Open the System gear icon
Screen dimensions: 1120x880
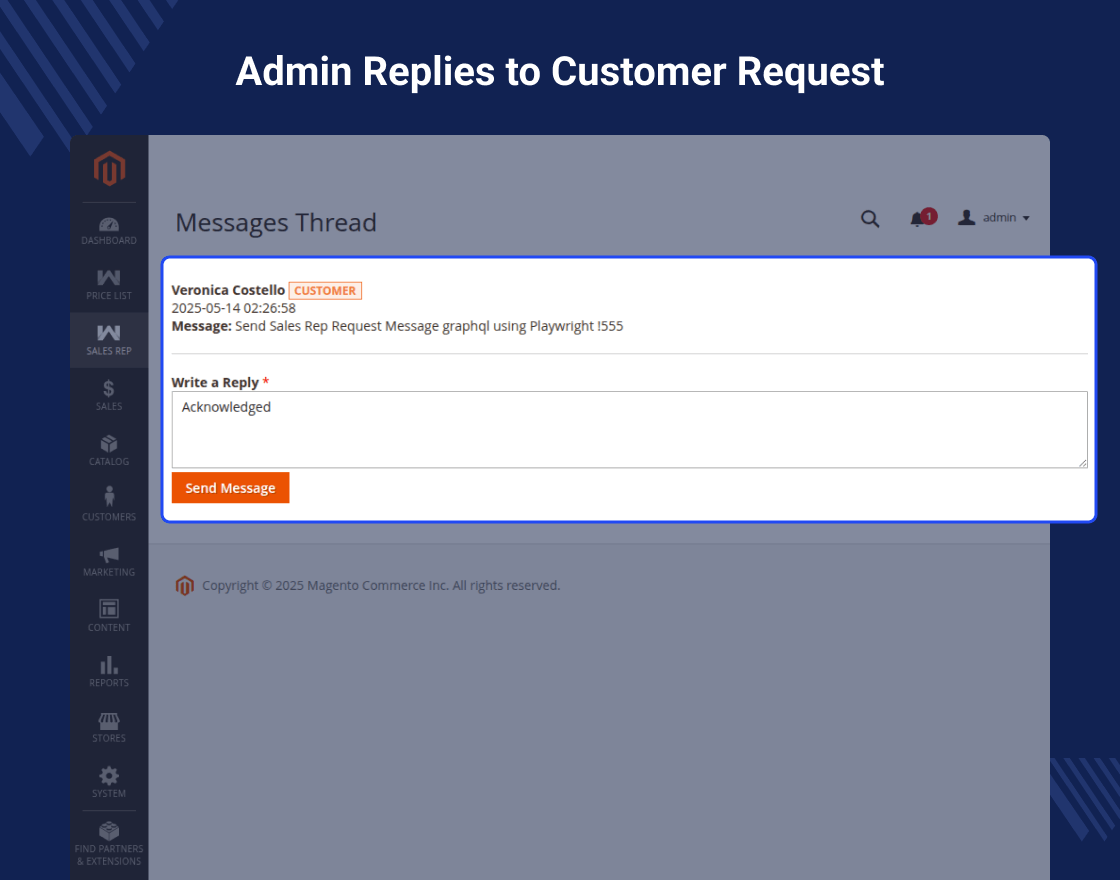click(109, 775)
